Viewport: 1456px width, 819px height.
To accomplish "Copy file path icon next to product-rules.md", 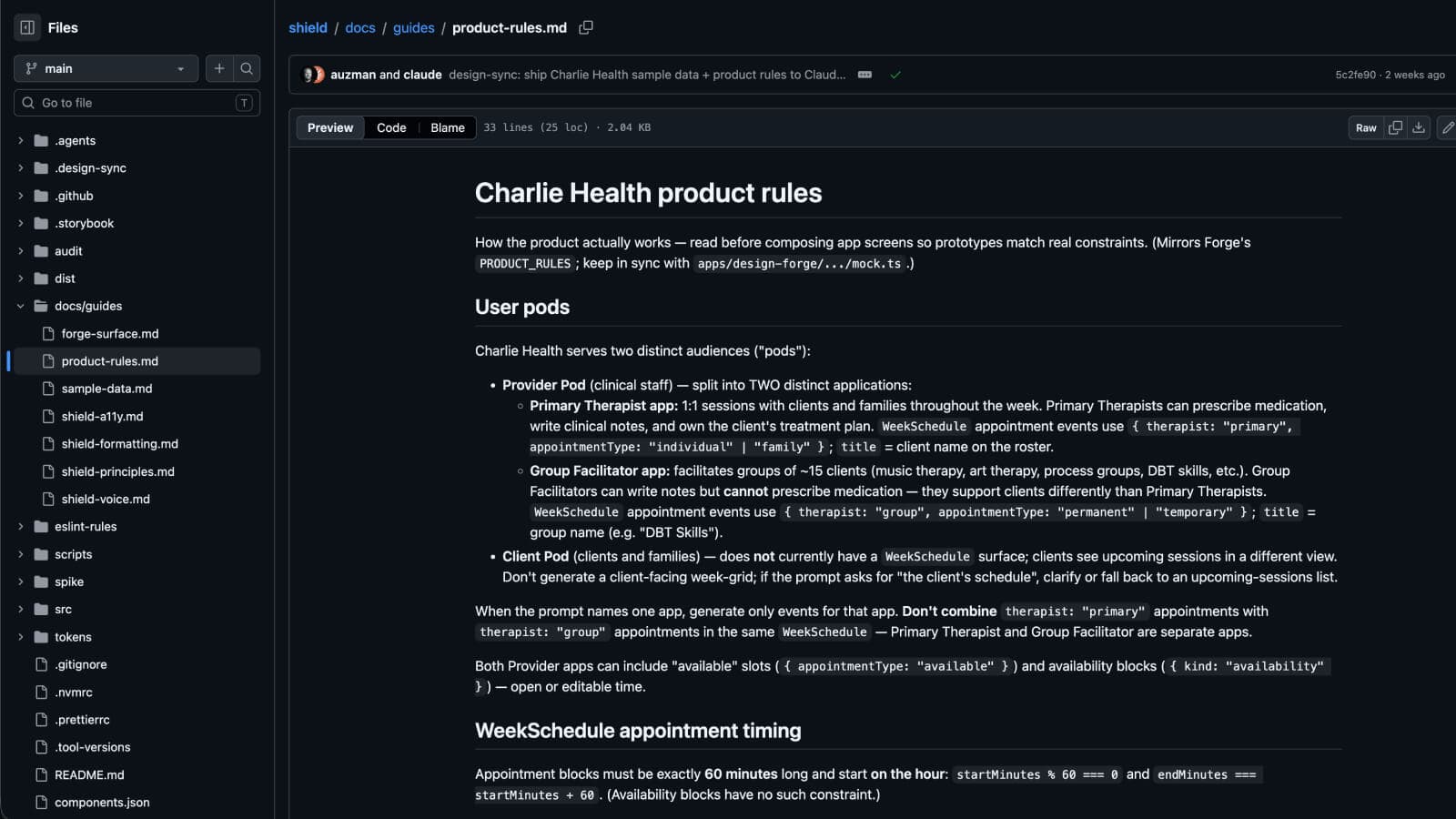I will 586,27.
